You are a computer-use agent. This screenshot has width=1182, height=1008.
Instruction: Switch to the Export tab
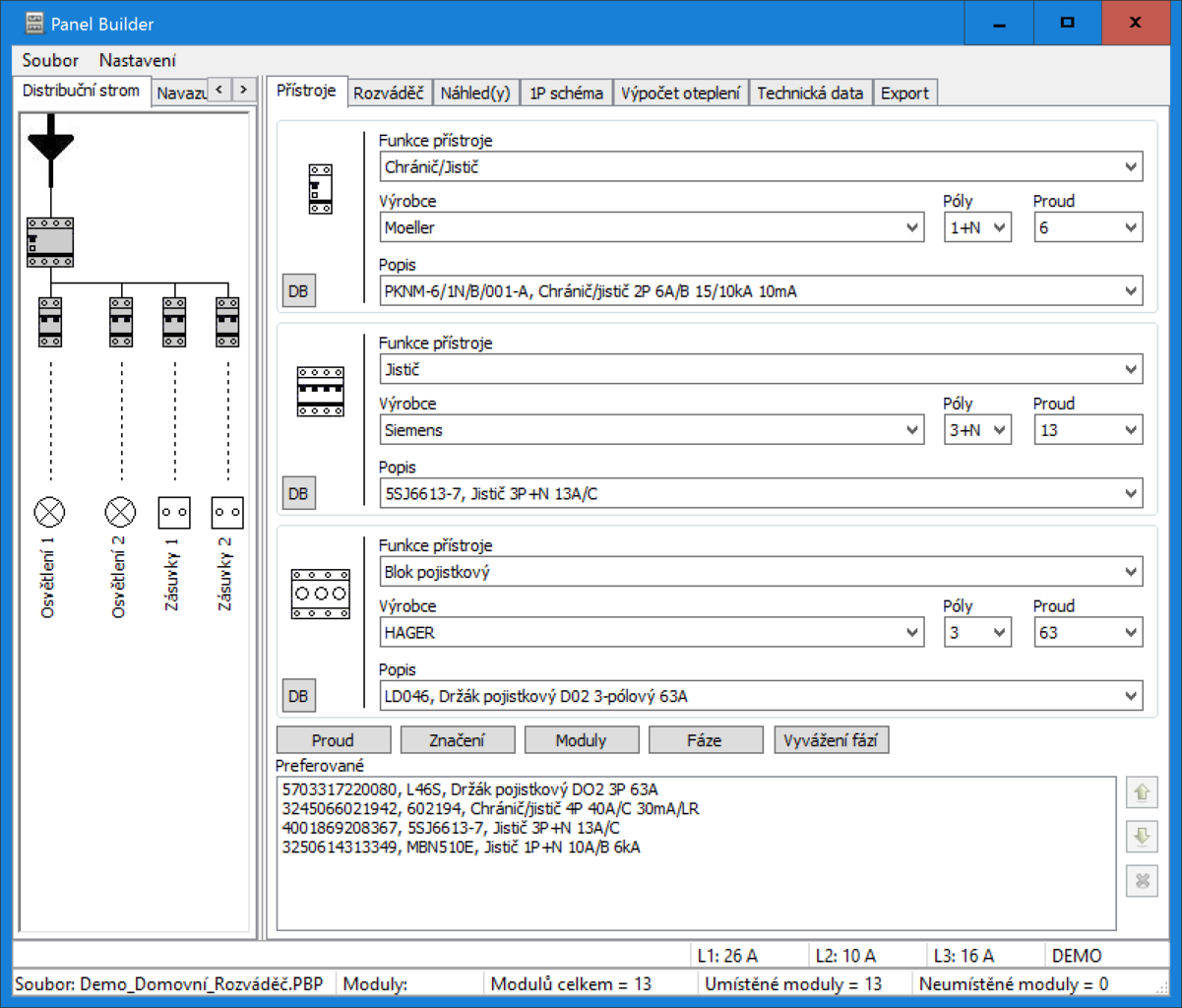905,94
